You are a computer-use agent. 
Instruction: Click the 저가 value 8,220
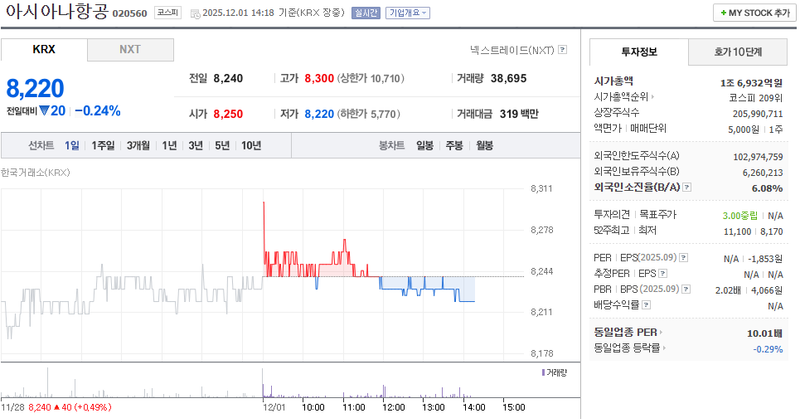319,114
